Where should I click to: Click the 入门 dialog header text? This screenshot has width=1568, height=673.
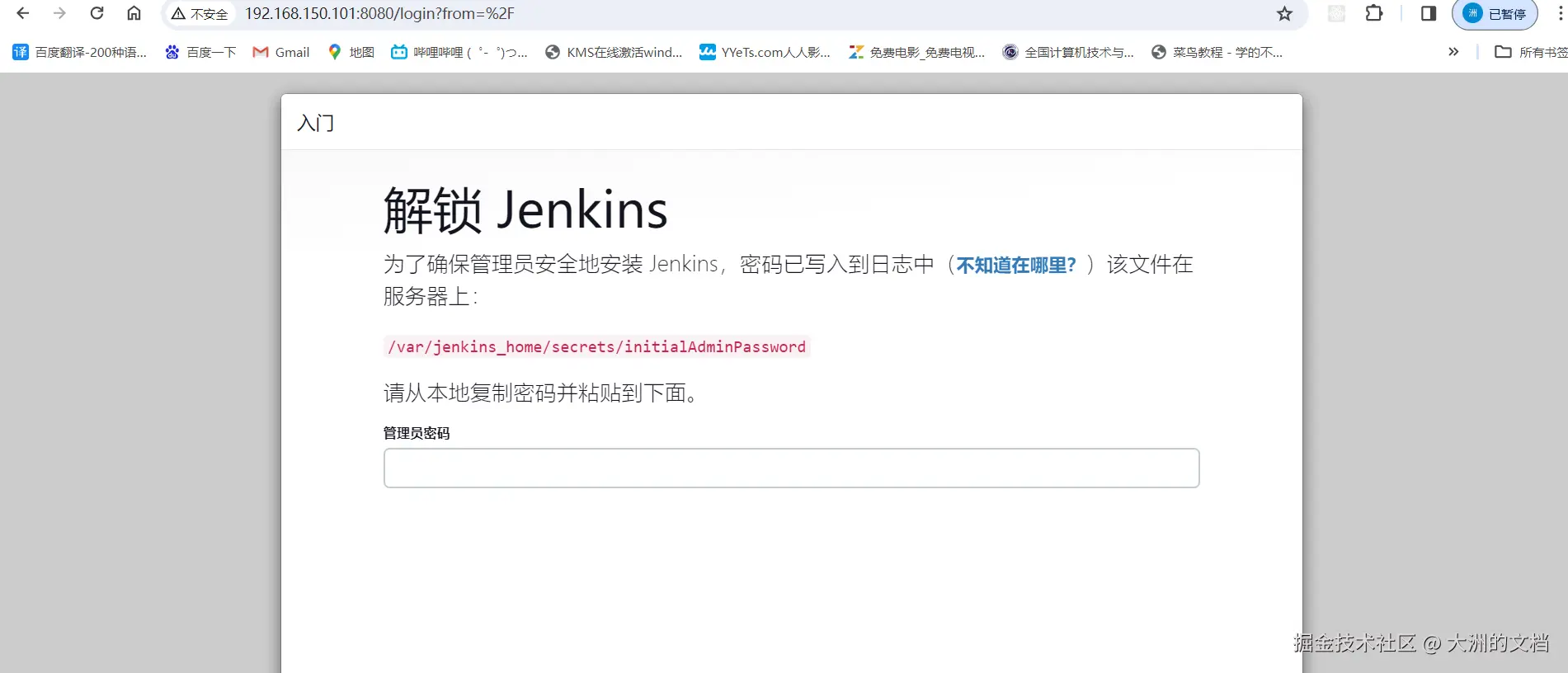[x=315, y=123]
